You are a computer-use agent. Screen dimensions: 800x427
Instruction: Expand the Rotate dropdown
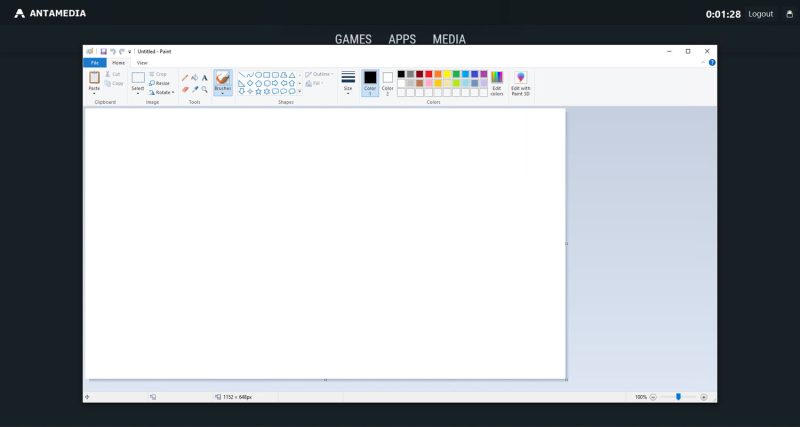[173, 92]
